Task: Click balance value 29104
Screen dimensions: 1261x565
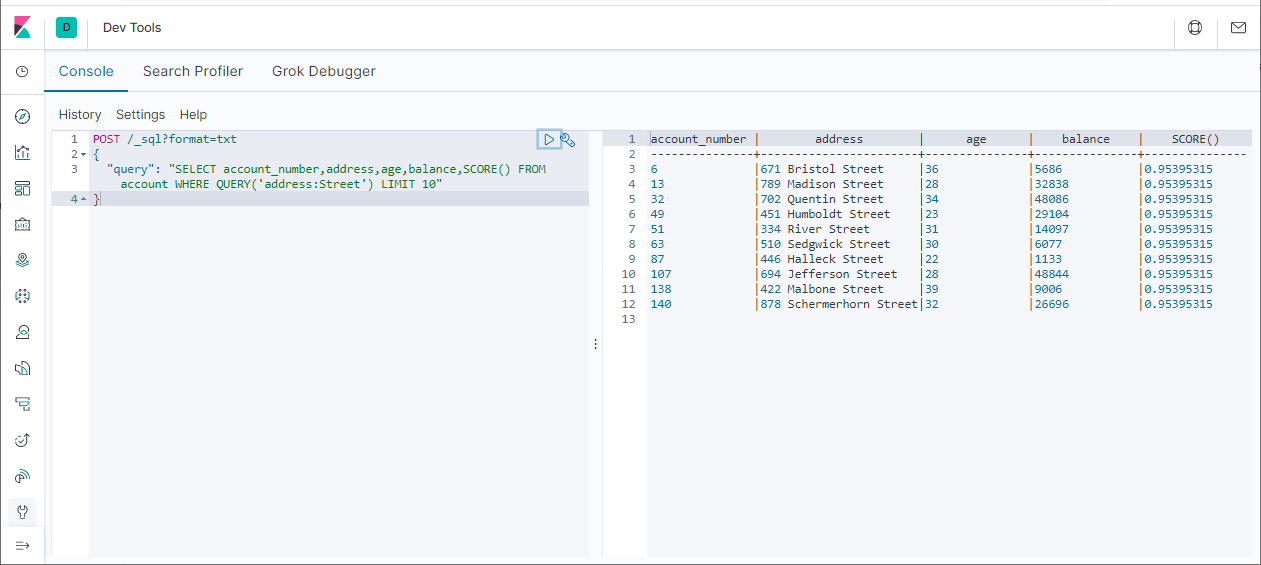Action: coord(1052,215)
